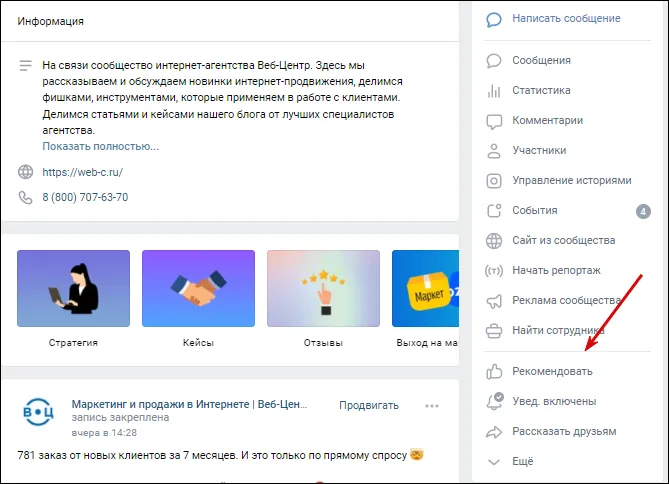
Task: Click the Кейсы card label
Action: [x=198, y=343]
